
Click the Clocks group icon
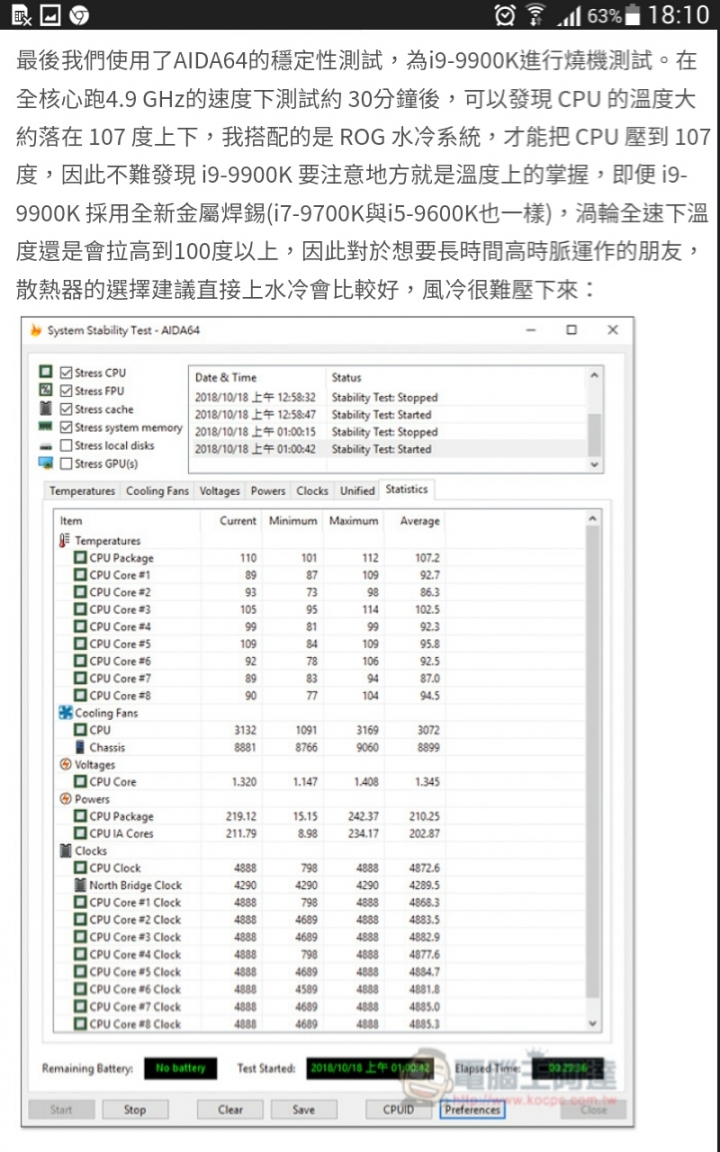(x=65, y=851)
